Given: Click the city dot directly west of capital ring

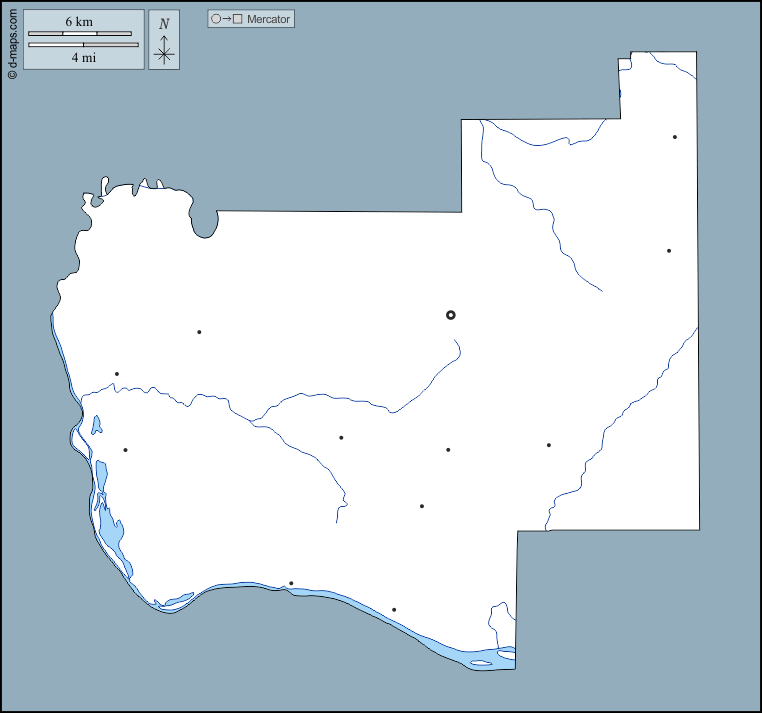Looking at the screenshot, I should click(199, 332).
